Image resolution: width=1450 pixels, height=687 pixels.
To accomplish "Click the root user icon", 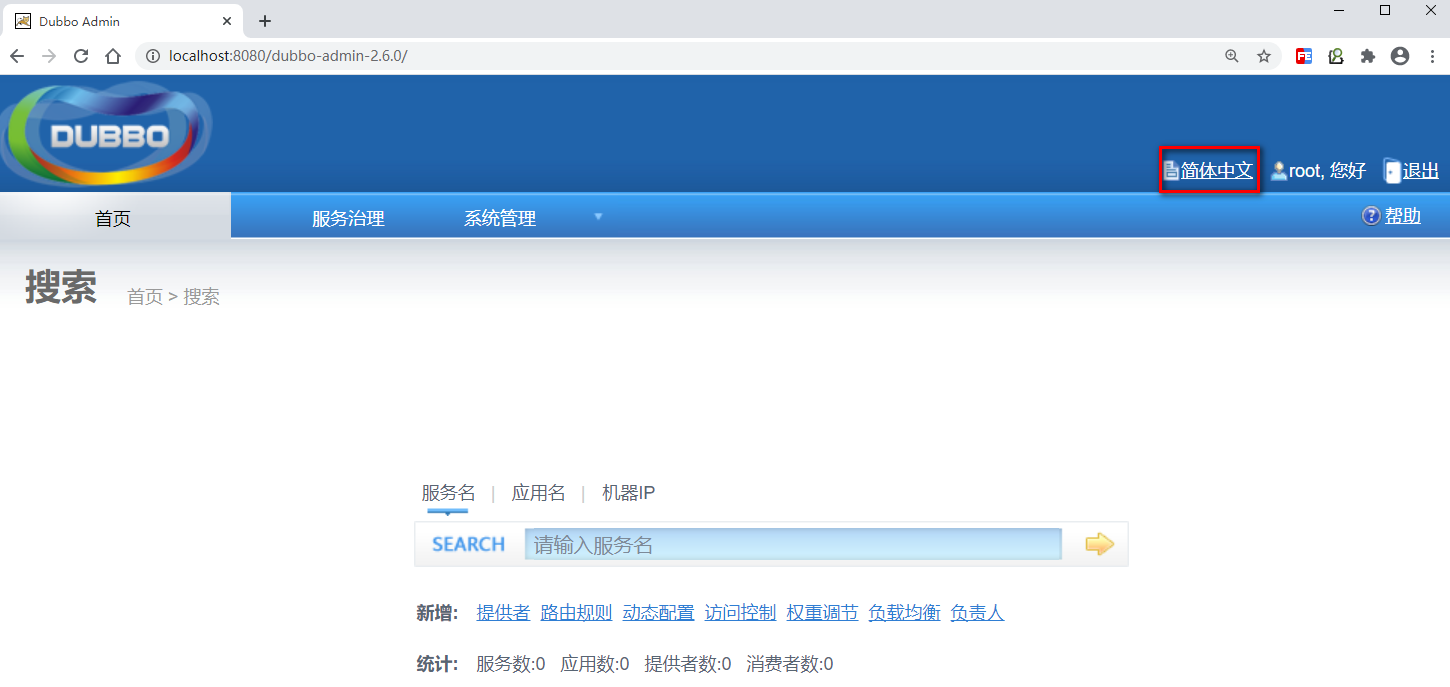I will pyautogui.click(x=1278, y=171).
